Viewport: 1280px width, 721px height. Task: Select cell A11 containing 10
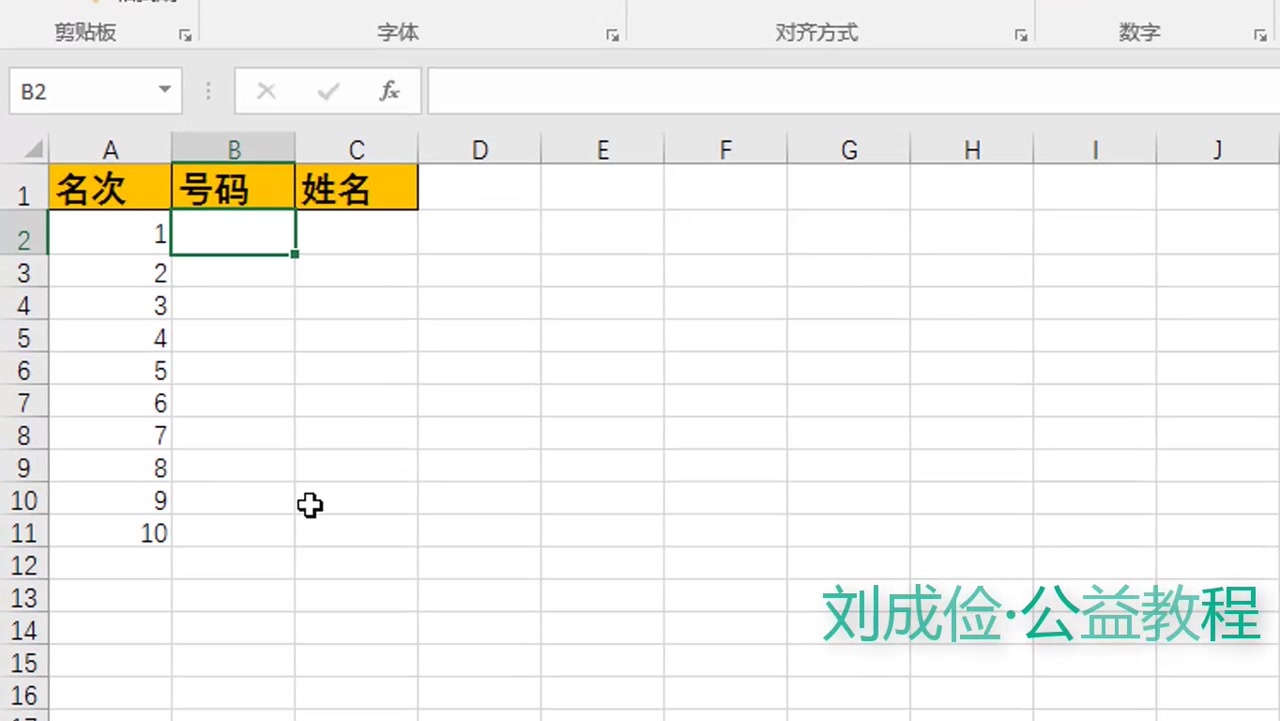click(x=110, y=533)
